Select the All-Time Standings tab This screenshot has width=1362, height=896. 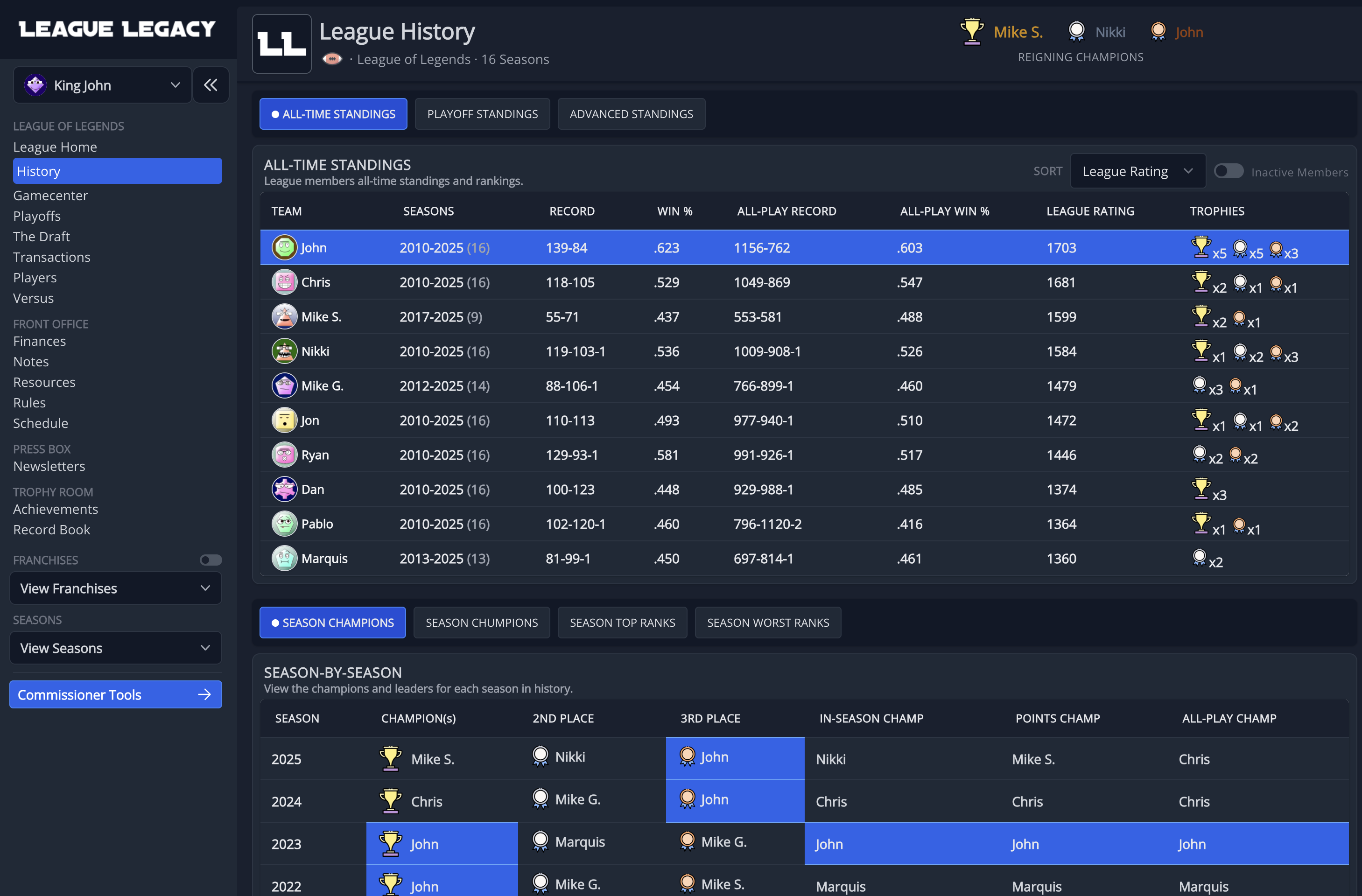[334, 114]
